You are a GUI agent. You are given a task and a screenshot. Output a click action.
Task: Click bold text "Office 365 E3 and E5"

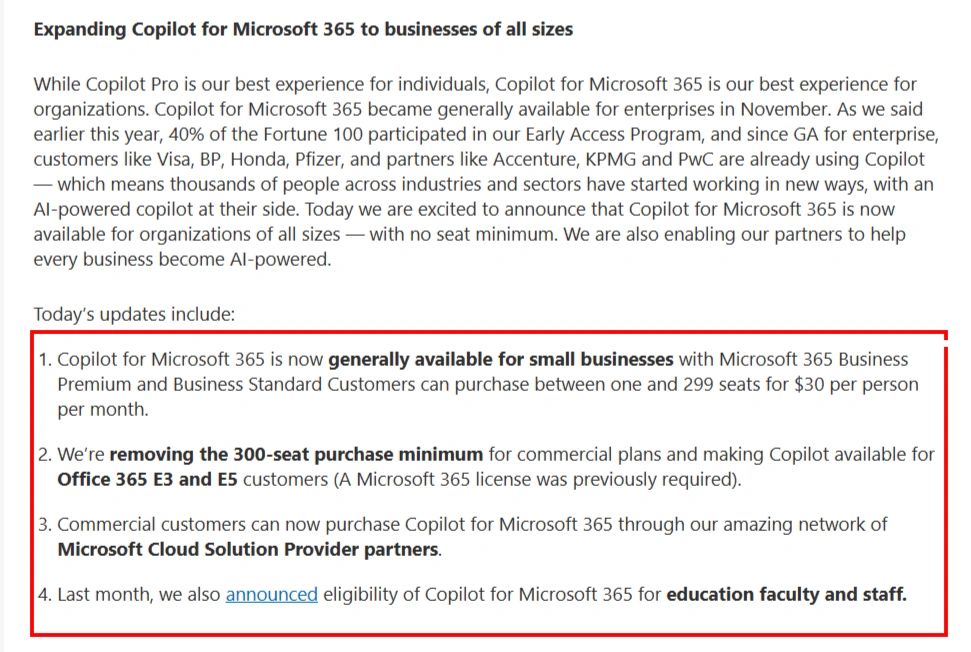pos(147,479)
